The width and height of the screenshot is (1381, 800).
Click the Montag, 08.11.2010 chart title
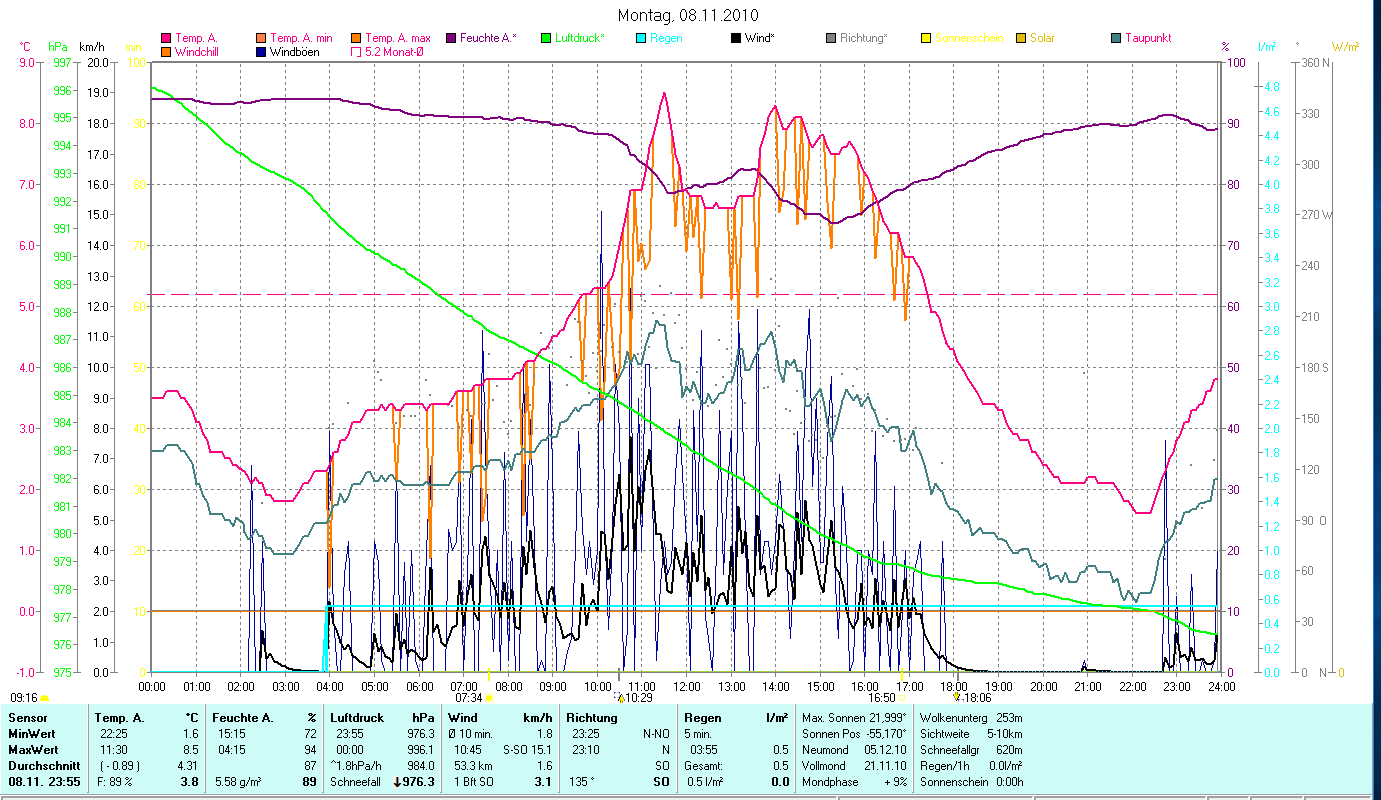[688, 15]
